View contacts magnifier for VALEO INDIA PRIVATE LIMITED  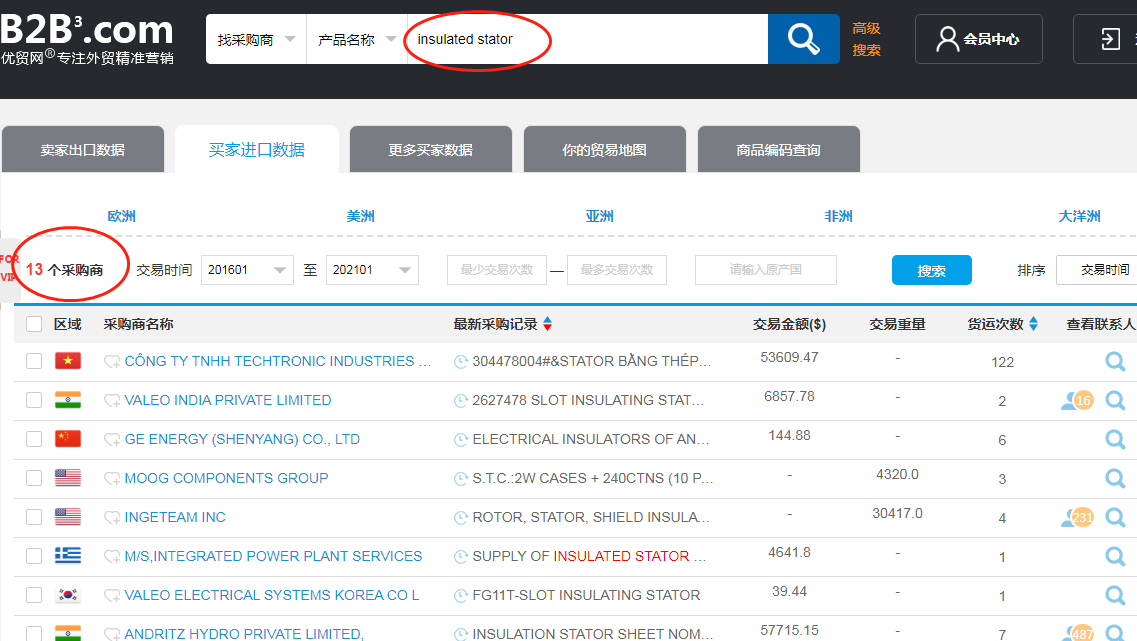point(1115,400)
